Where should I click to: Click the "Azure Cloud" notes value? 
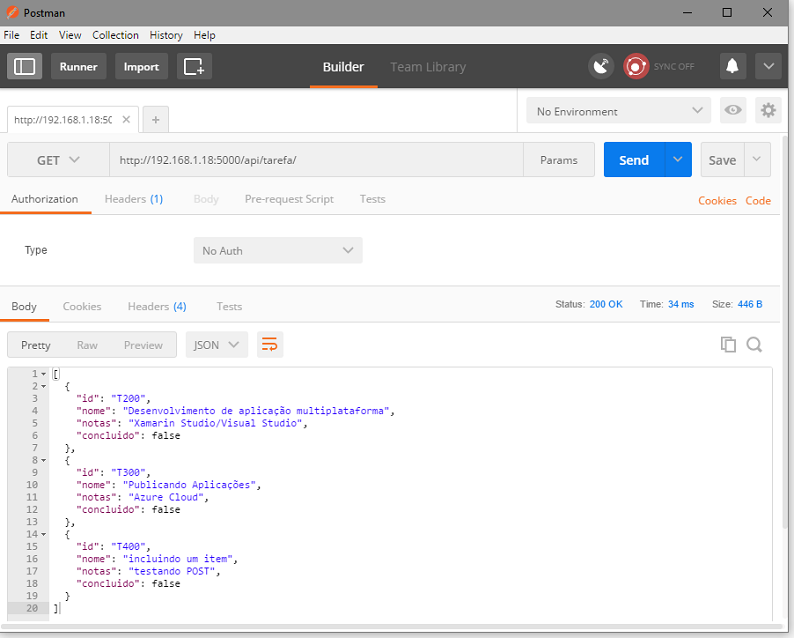point(166,497)
